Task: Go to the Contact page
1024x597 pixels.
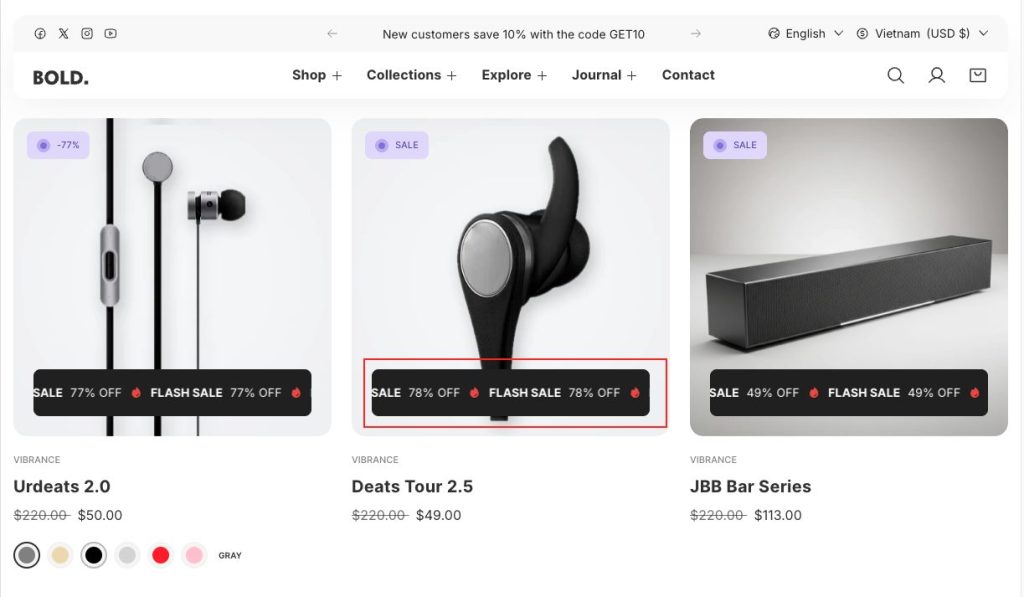Action: coord(688,75)
